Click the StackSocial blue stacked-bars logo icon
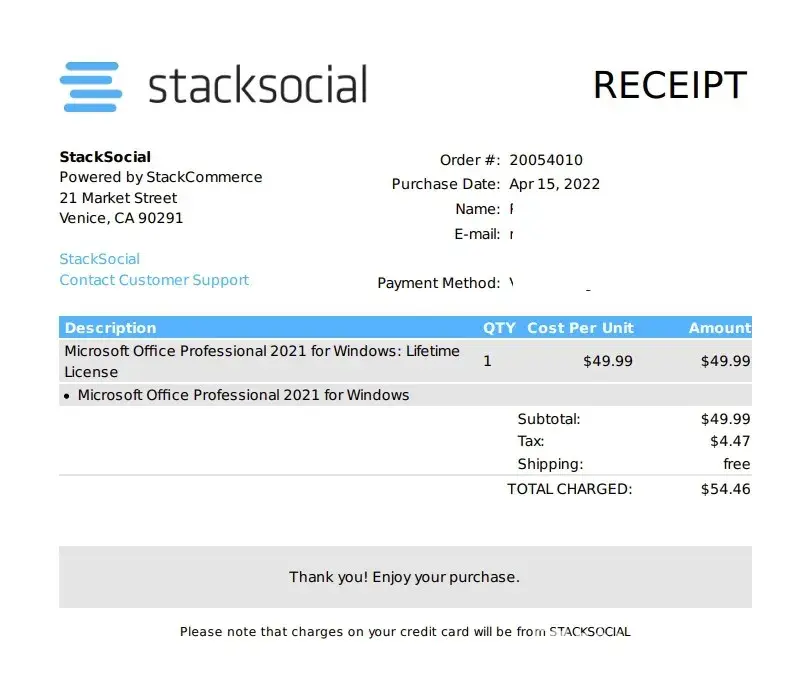The height and width of the screenshot is (673, 794). point(91,87)
